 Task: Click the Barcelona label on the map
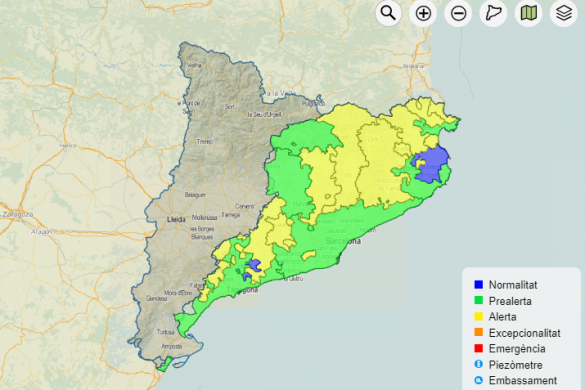pos(343,241)
